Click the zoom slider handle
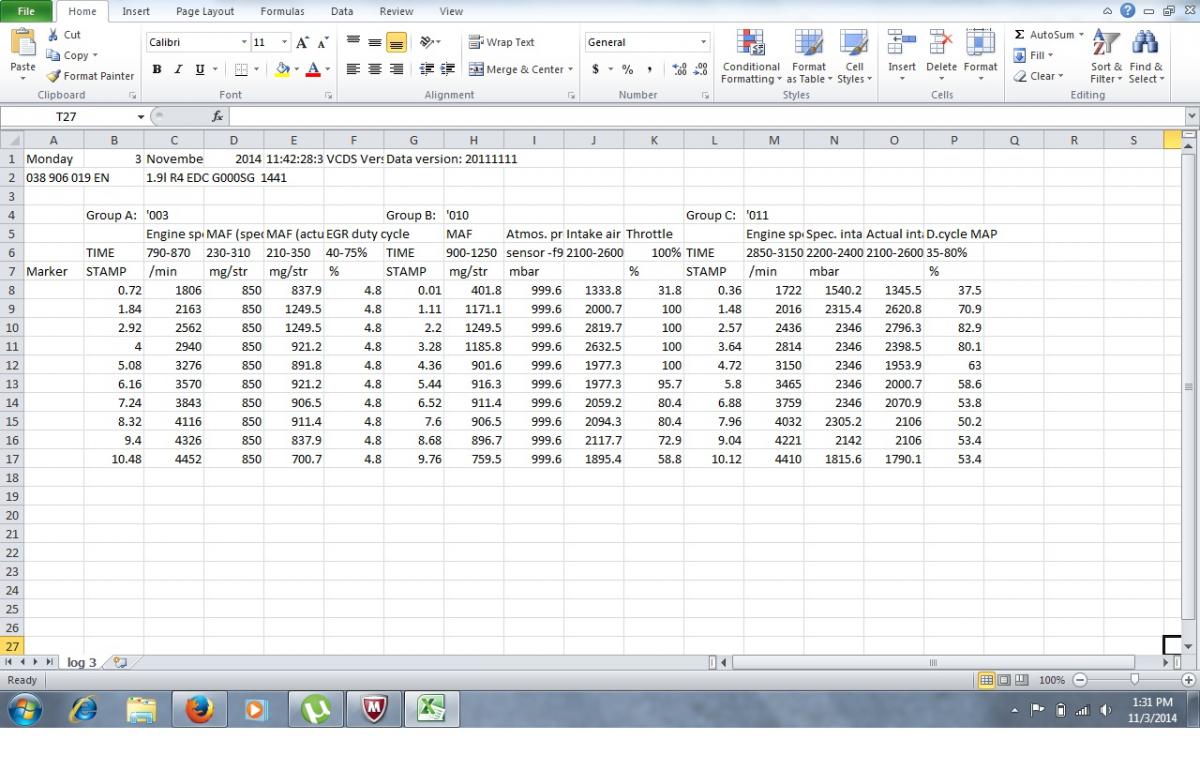This screenshot has width=1200, height=770. pyautogui.click(x=1134, y=680)
